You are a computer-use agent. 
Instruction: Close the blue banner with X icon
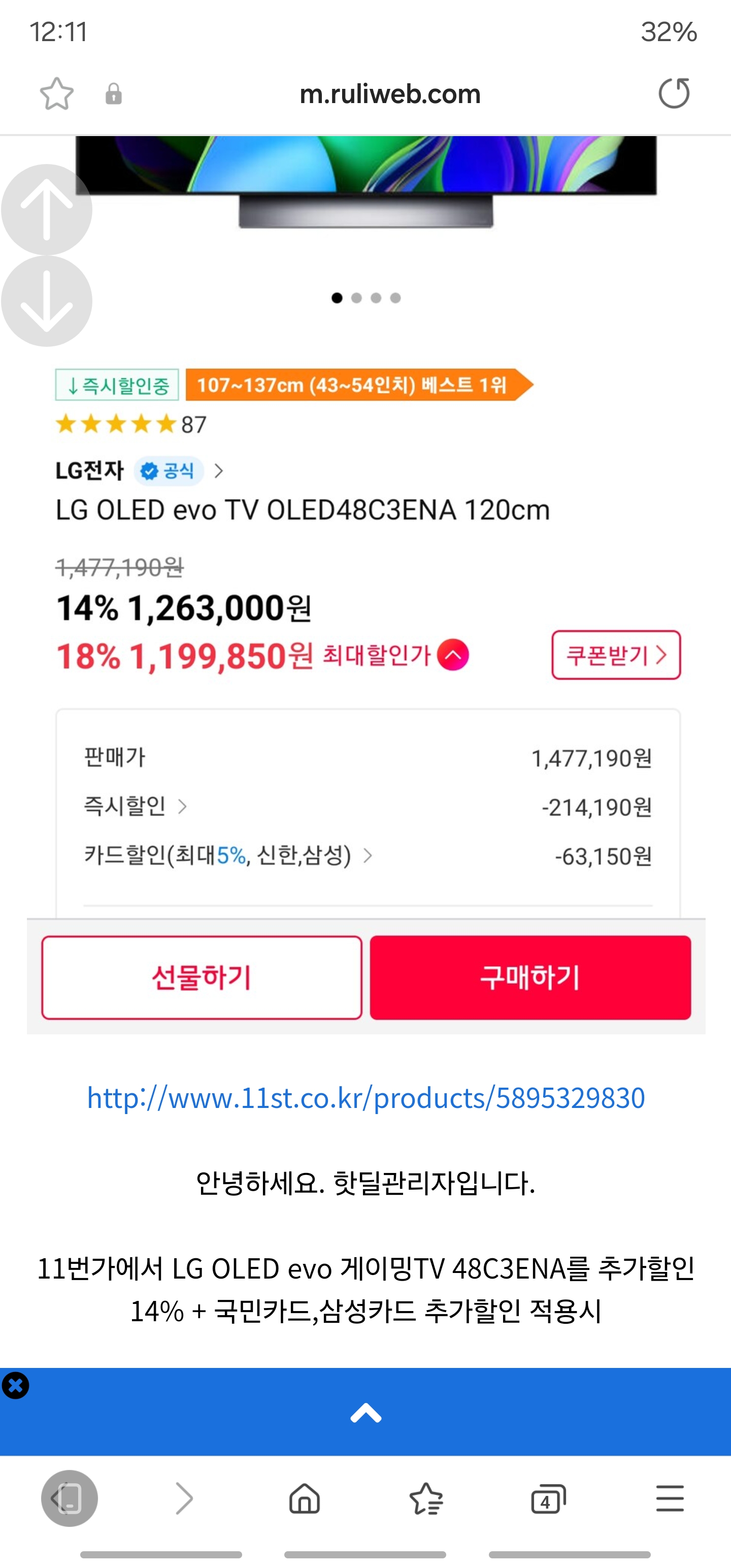[x=15, y=1385]
